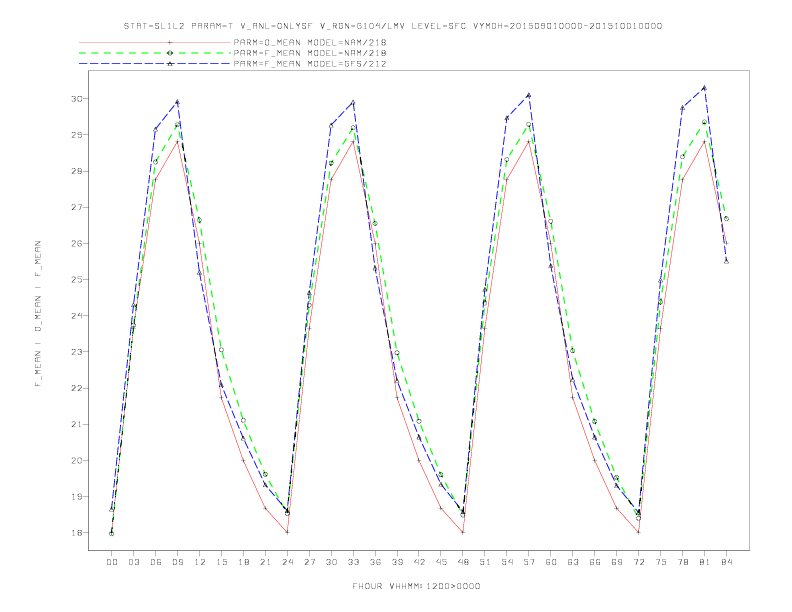Click y-axis tick label 20
Screen dimensions: 792x612
point(76,461)
